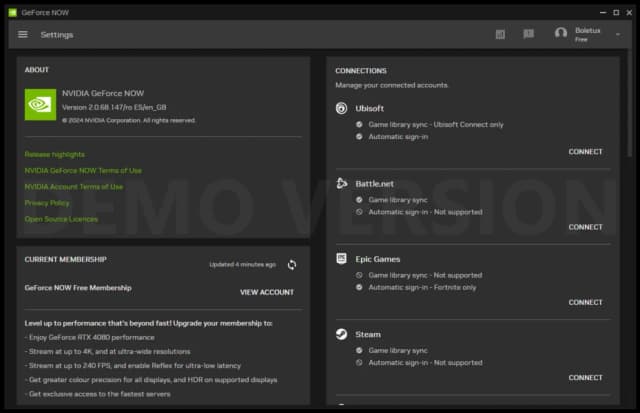The width and height of the screenshot is (640, 413).
Task: Refresh the current membership status
Action: 292,264
